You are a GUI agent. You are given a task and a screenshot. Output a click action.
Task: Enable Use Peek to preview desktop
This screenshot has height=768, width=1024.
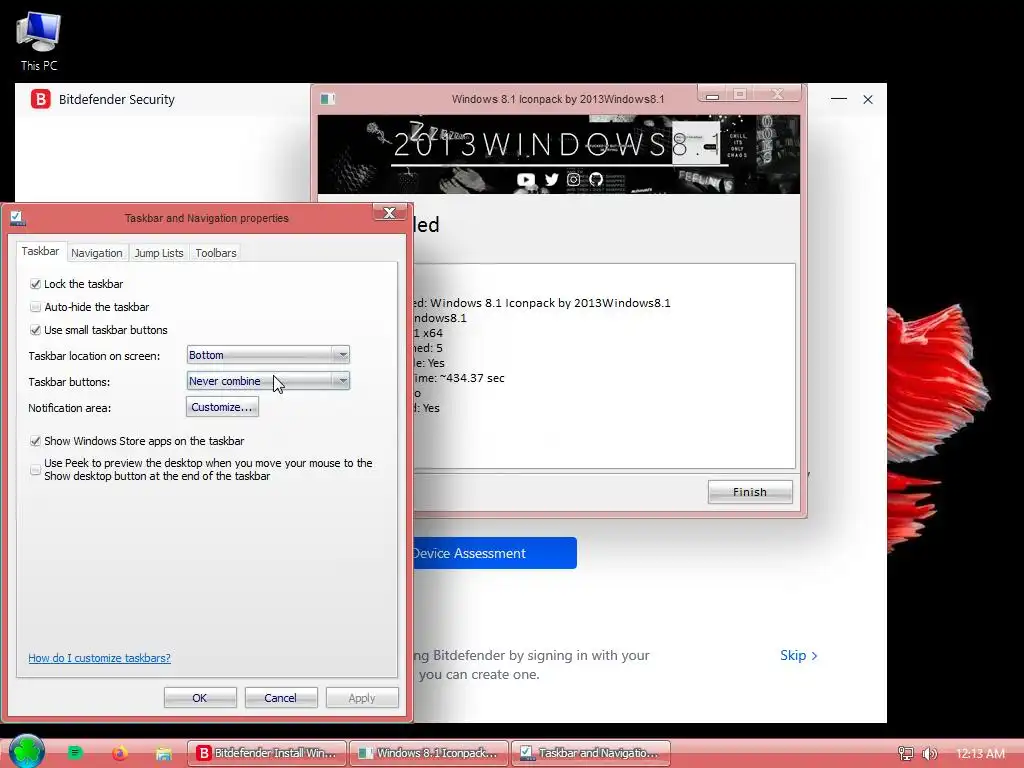(x=35, y=470)
